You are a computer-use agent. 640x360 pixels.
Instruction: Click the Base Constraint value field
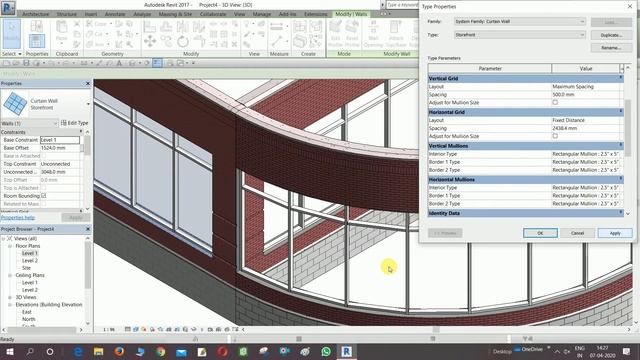coord(60,140)
